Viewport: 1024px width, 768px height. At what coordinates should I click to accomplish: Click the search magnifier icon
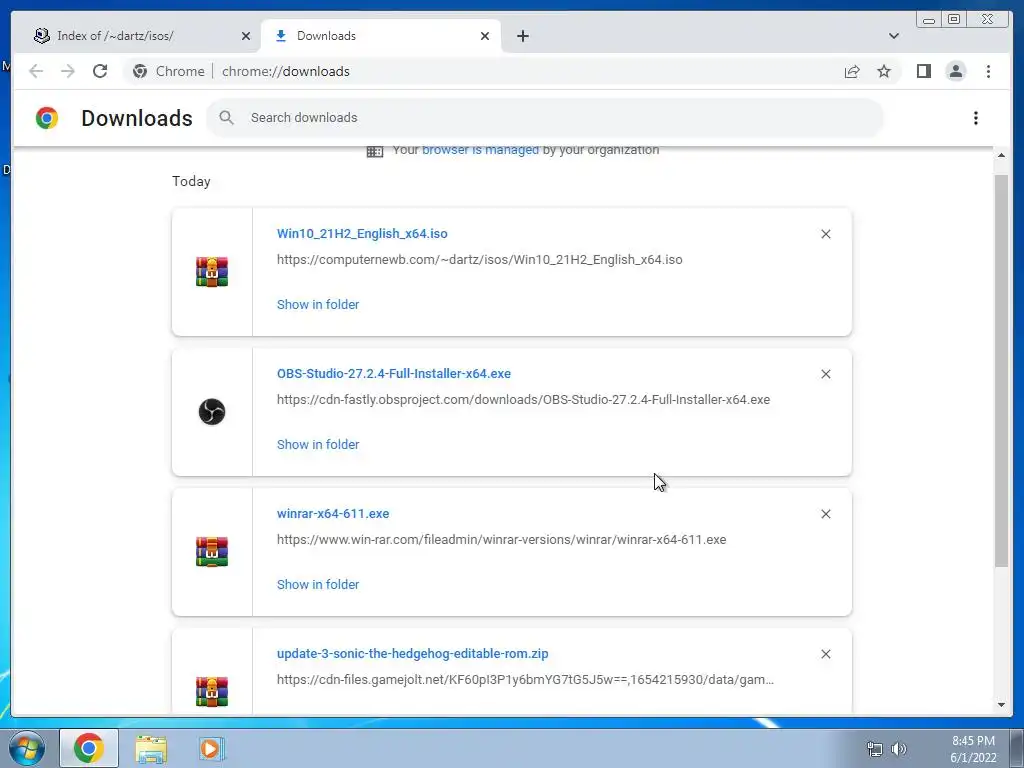227,118
